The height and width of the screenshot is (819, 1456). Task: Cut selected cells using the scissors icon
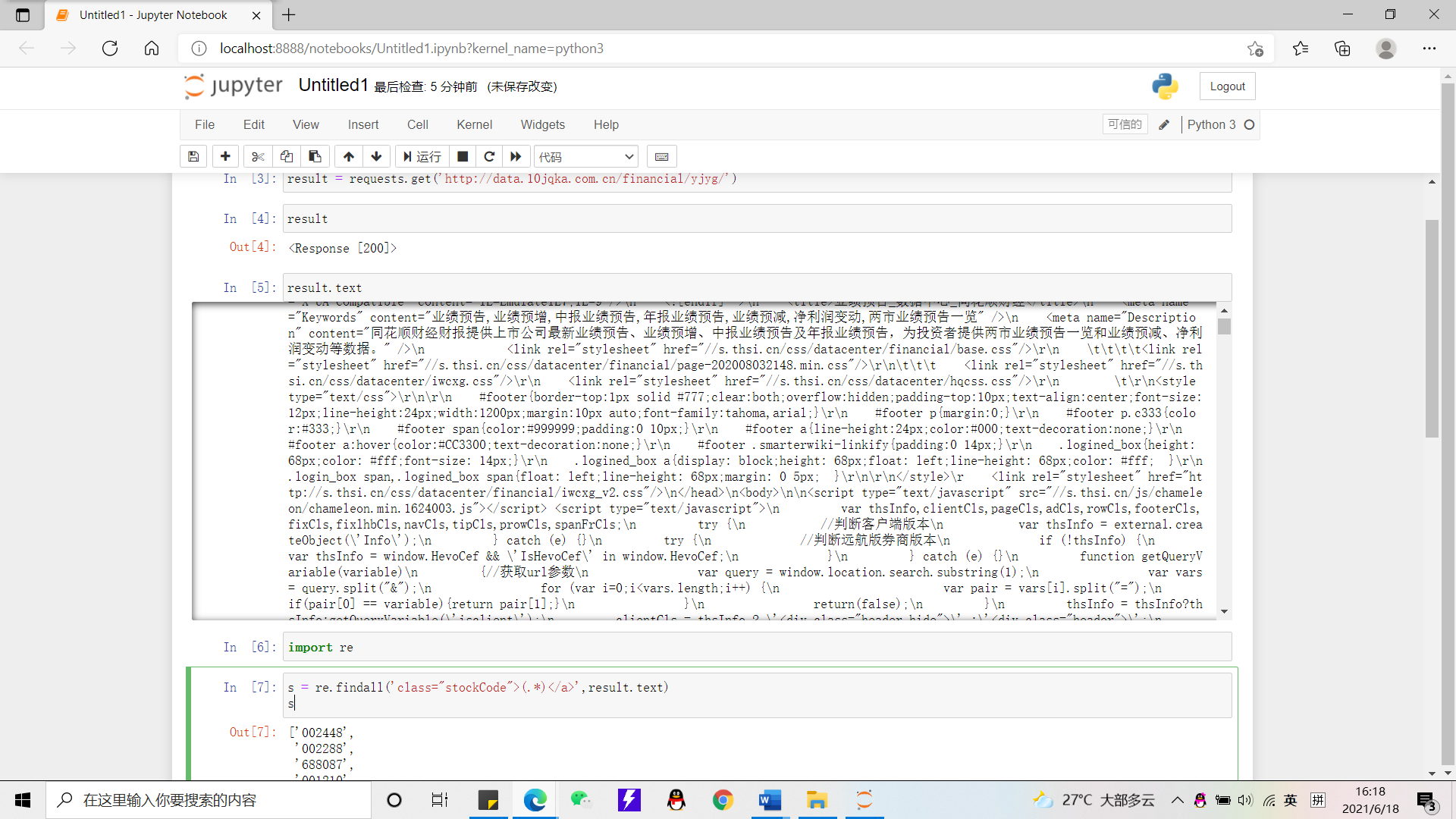click(258, 156)
